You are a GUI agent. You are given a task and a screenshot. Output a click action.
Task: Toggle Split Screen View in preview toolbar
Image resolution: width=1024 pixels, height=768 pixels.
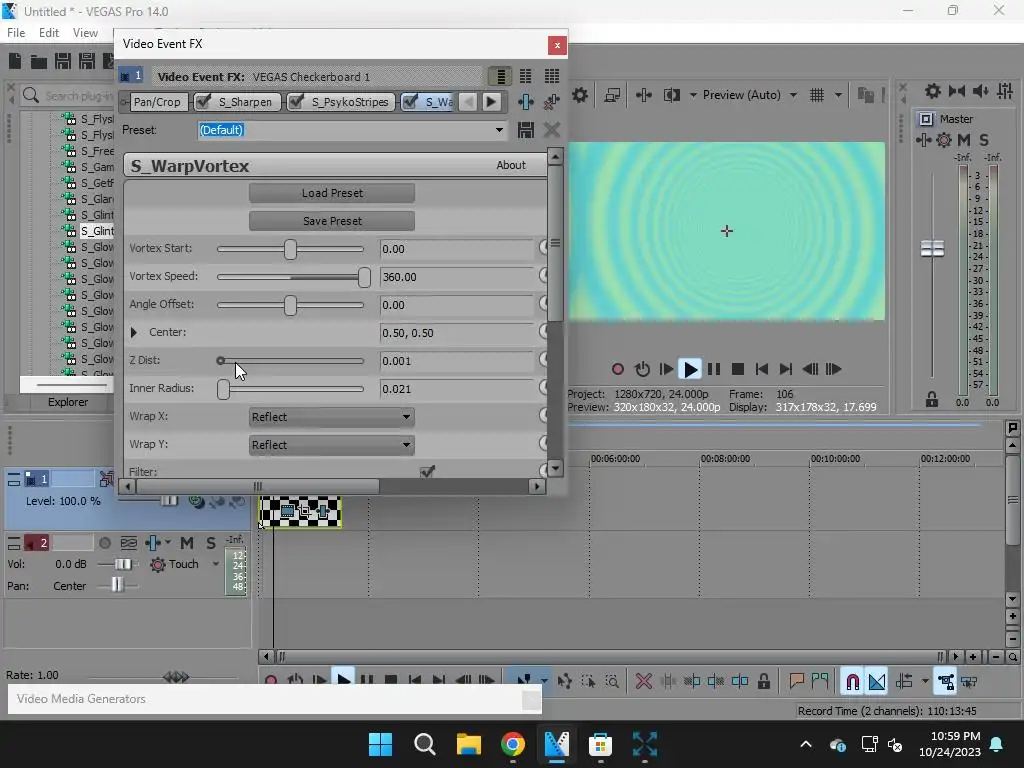point(672,95)
